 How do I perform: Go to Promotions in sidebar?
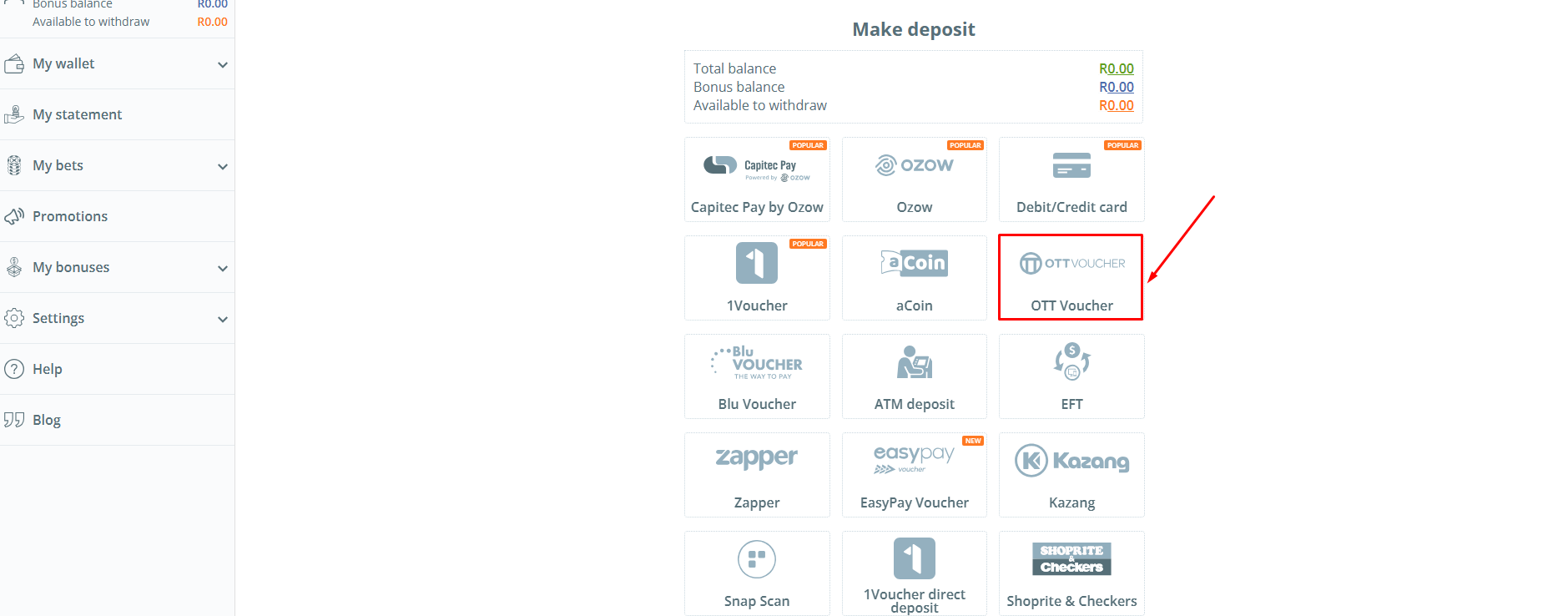[x=70, y=216]
